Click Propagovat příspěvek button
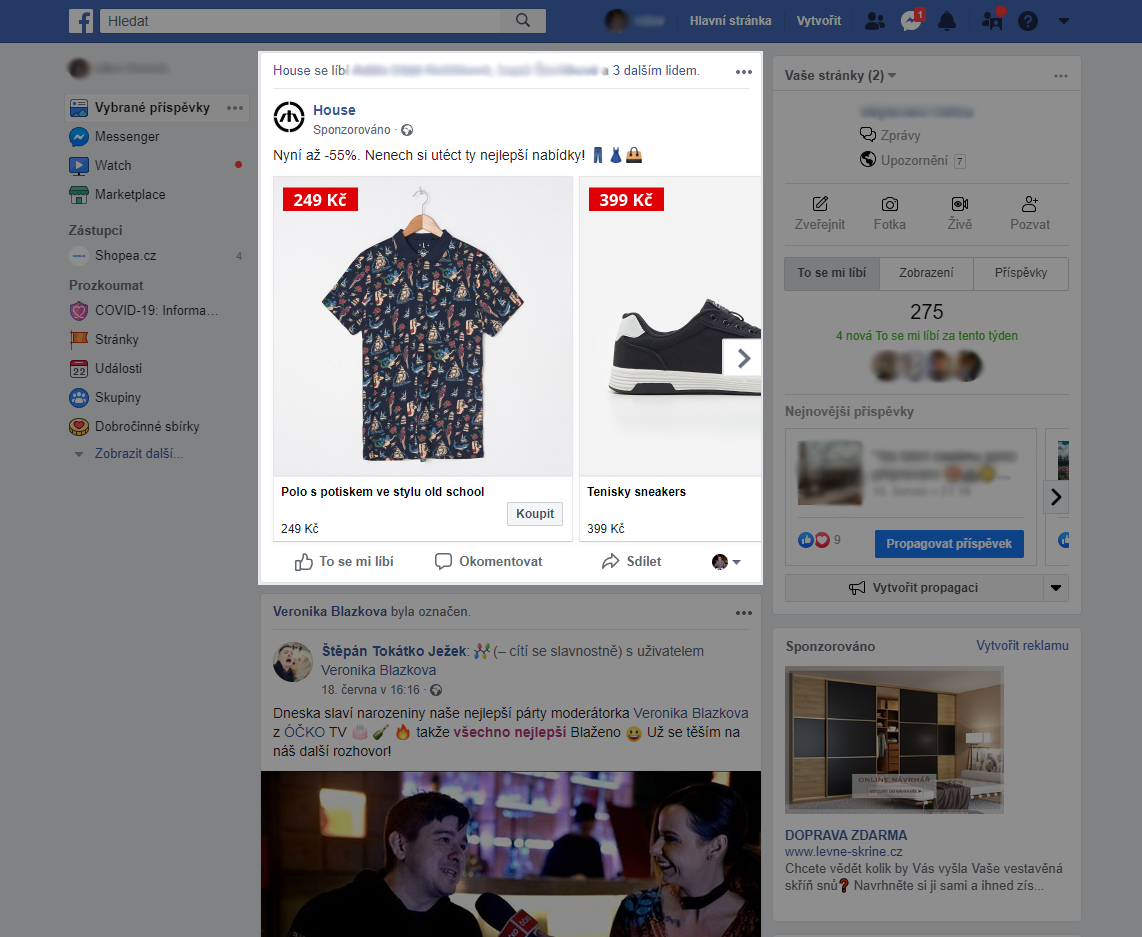The width and height of the screenshot is (1142, 937). tap(949, 544)
